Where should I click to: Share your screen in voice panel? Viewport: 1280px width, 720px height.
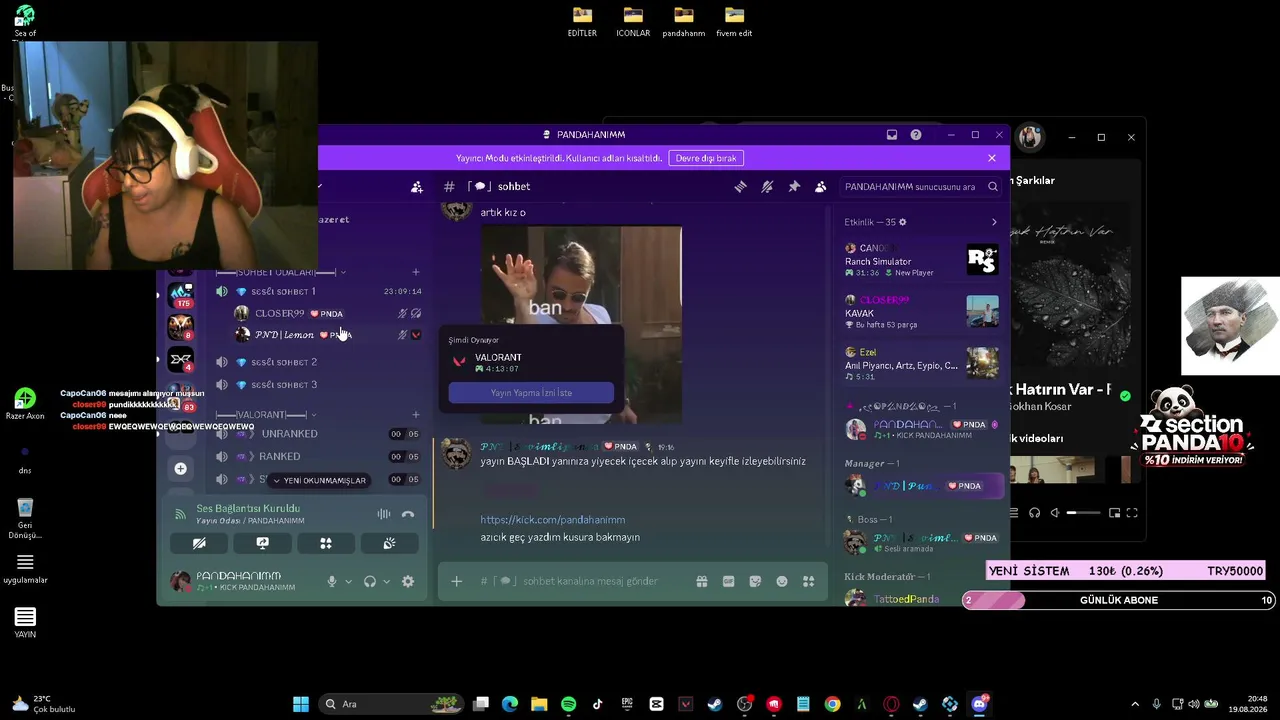pos(262,543)
